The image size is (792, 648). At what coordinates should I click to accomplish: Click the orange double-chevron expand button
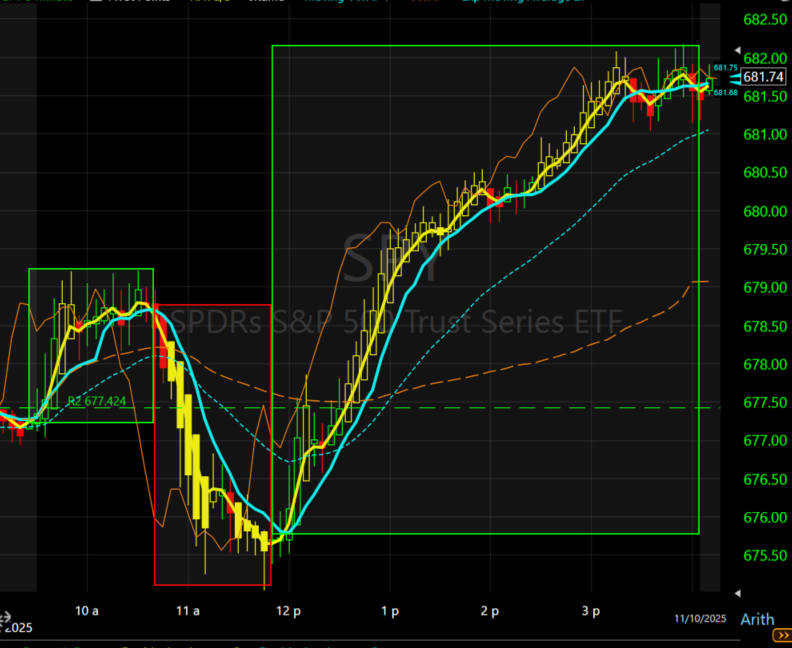point(782,635)
